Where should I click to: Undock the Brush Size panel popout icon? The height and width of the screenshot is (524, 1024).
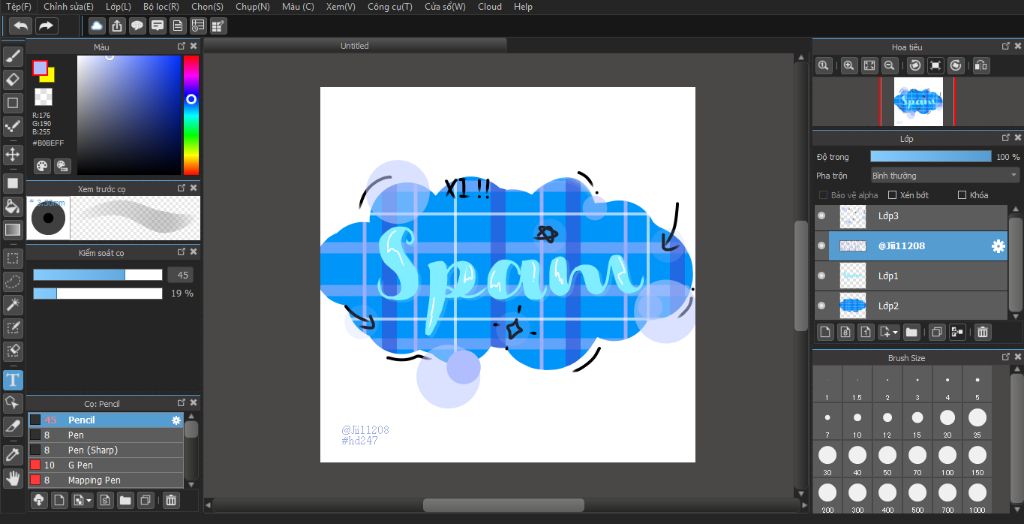tap(1006, 357)
